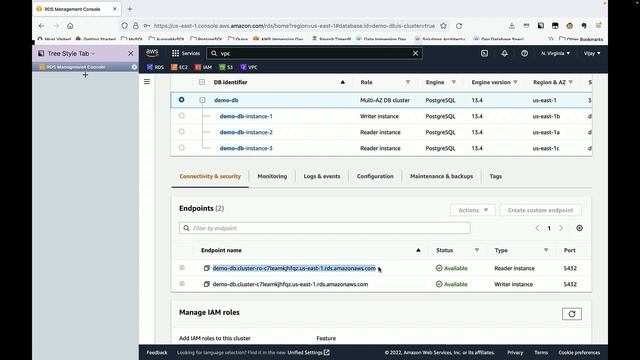Click the AWS console search box
640x360 pixels.
314,53
